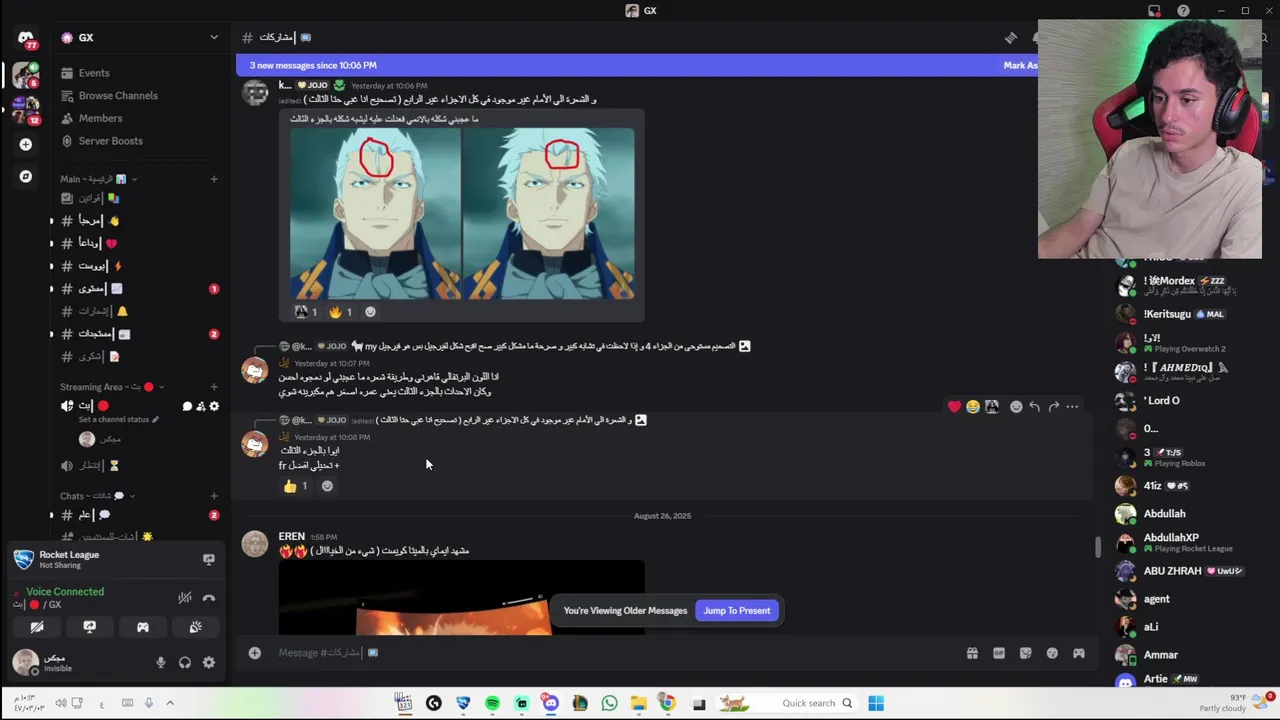
Task: Open Spotify from taskbar
Action: 492,704
